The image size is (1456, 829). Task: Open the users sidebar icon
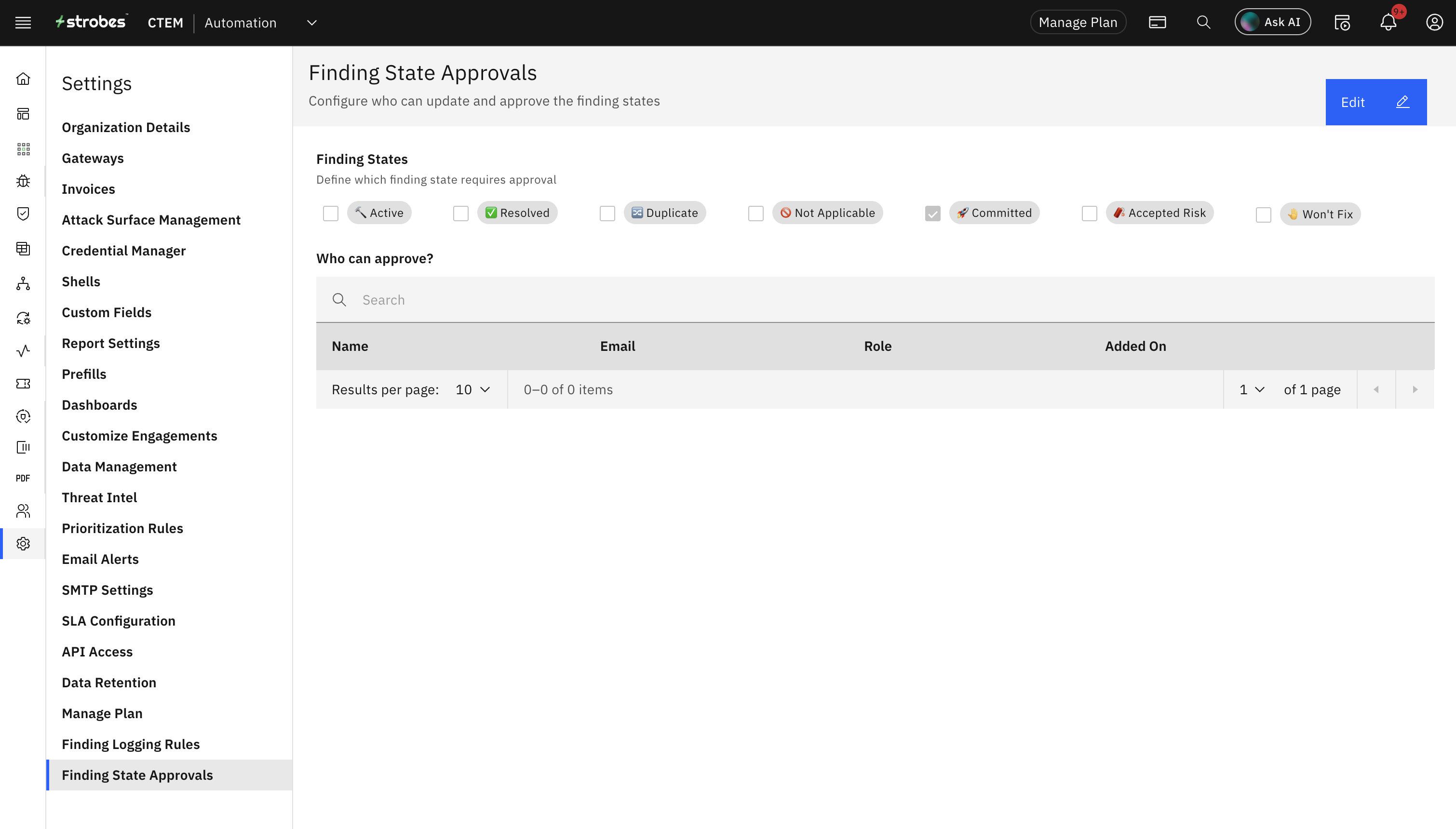click(x=23, y=511)
